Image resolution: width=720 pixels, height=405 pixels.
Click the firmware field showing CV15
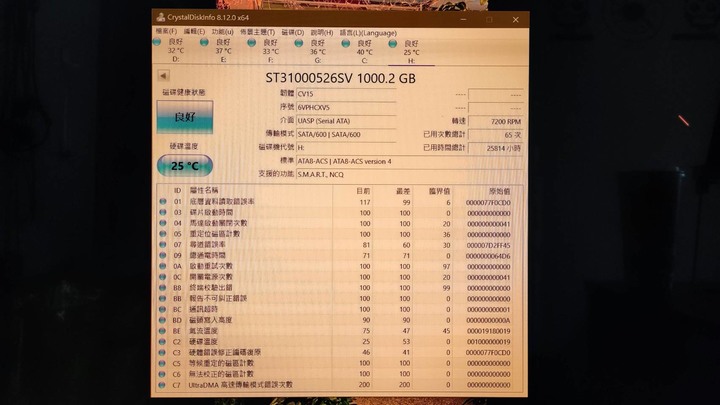coord(346,94)
